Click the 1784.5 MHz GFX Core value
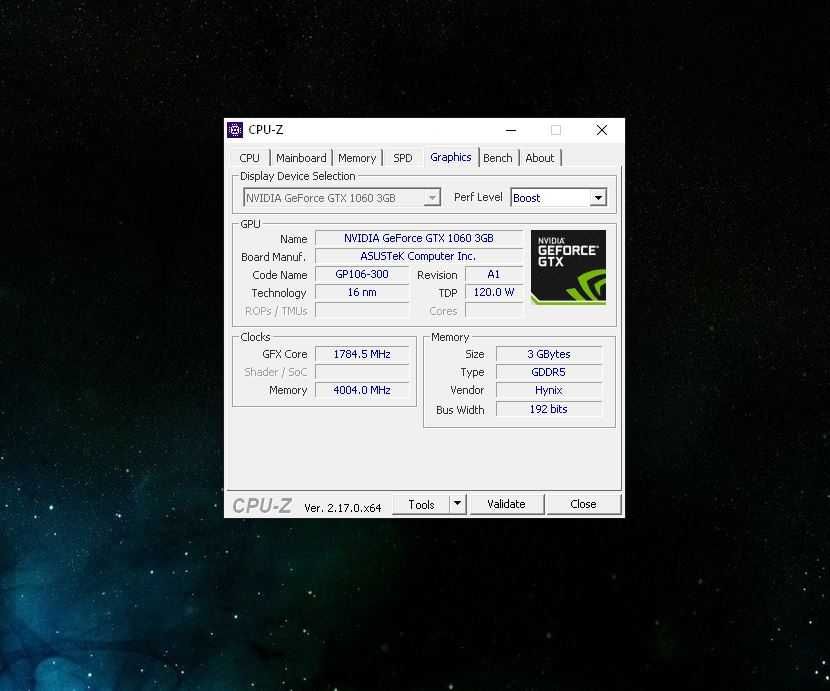Viewport: 830px width, 691px height. pyautogui.click(x=362, y=354)
